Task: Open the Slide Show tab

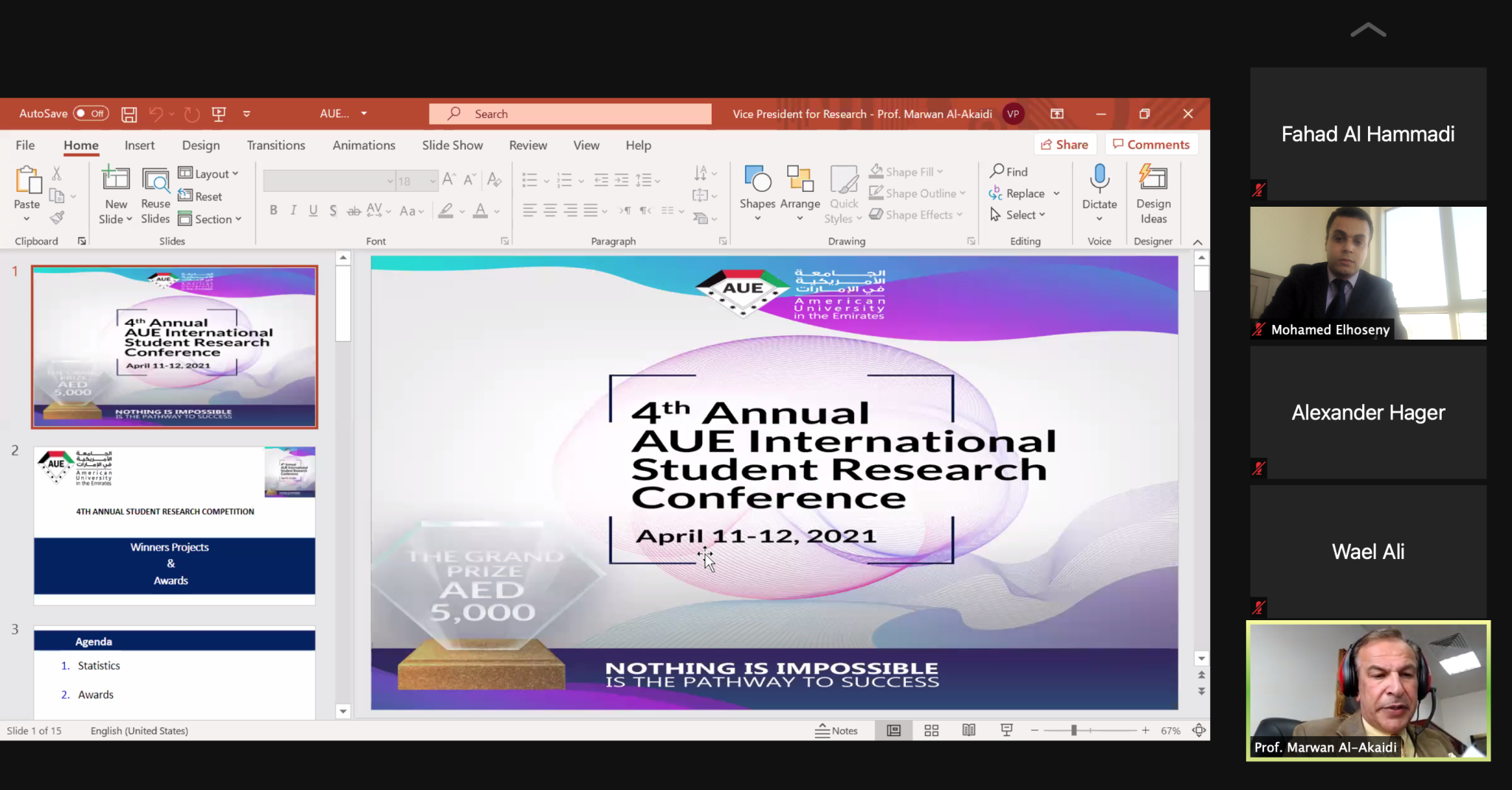Action: pos(453,145)
